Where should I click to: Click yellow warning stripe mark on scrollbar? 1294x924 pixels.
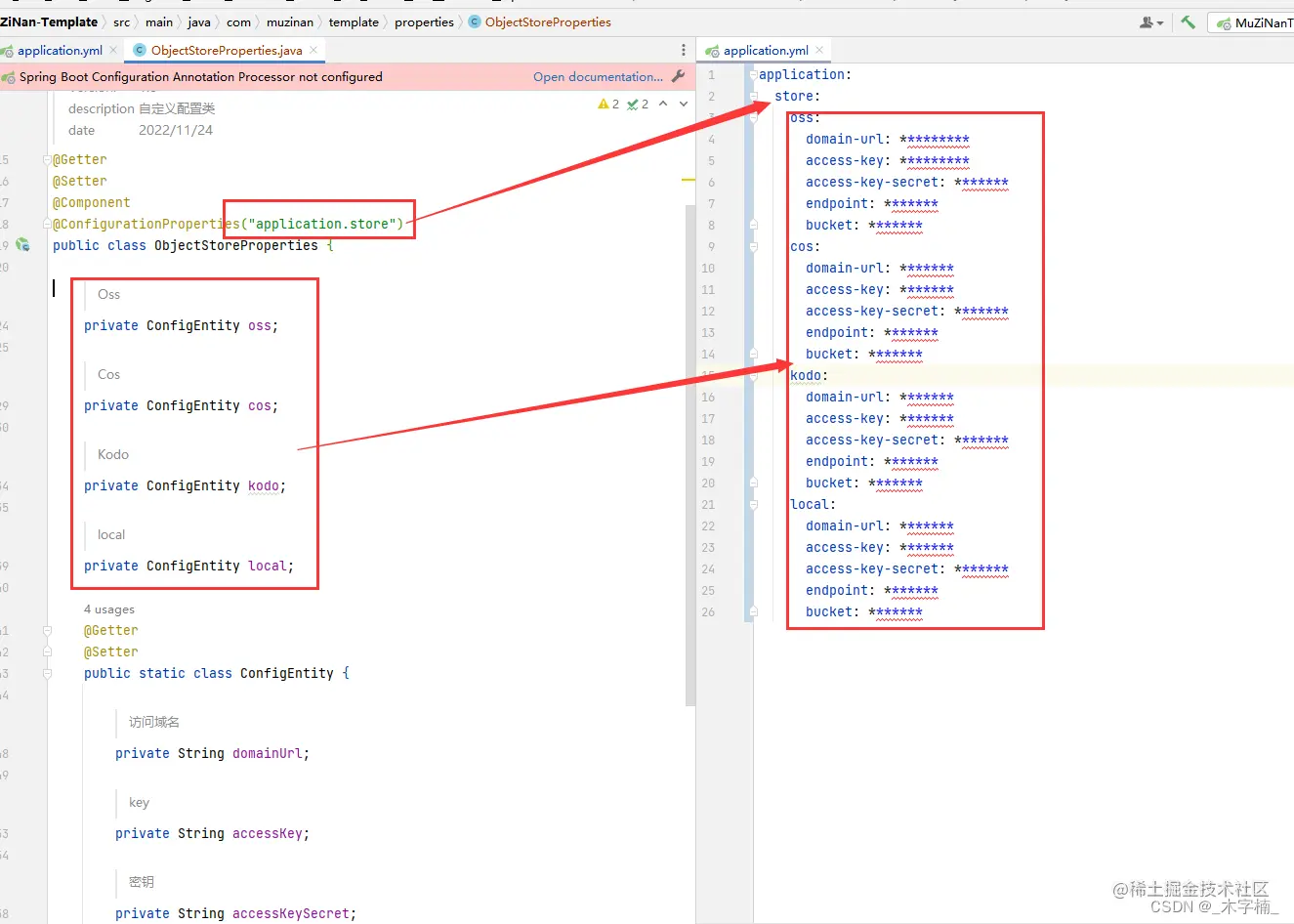689,180
